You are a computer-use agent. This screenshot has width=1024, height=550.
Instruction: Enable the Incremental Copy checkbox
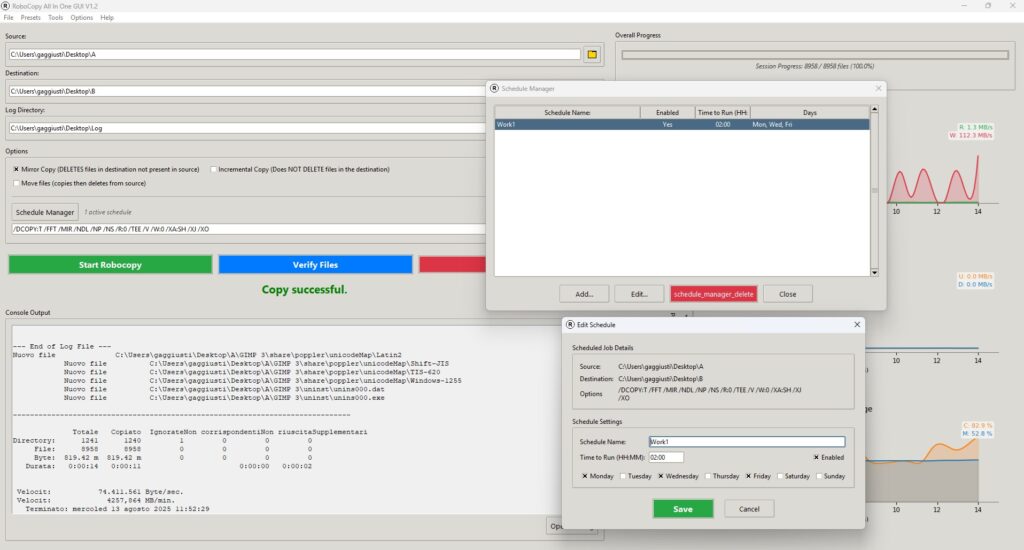213,169
